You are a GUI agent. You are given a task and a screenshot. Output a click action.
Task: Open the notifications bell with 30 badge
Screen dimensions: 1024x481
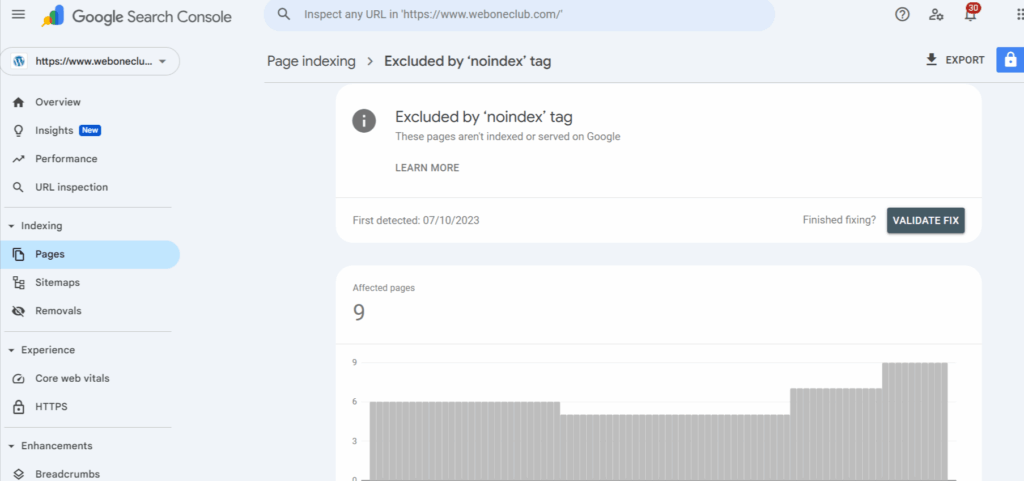[971, 13]
